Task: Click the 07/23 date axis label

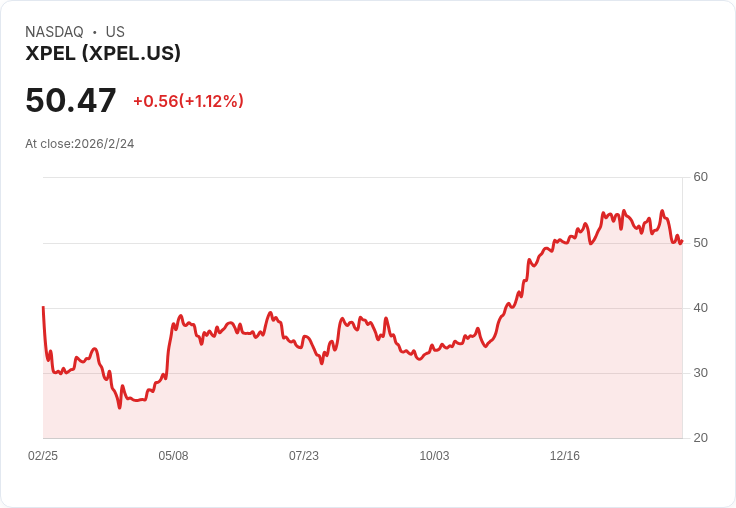Action: 304,455
